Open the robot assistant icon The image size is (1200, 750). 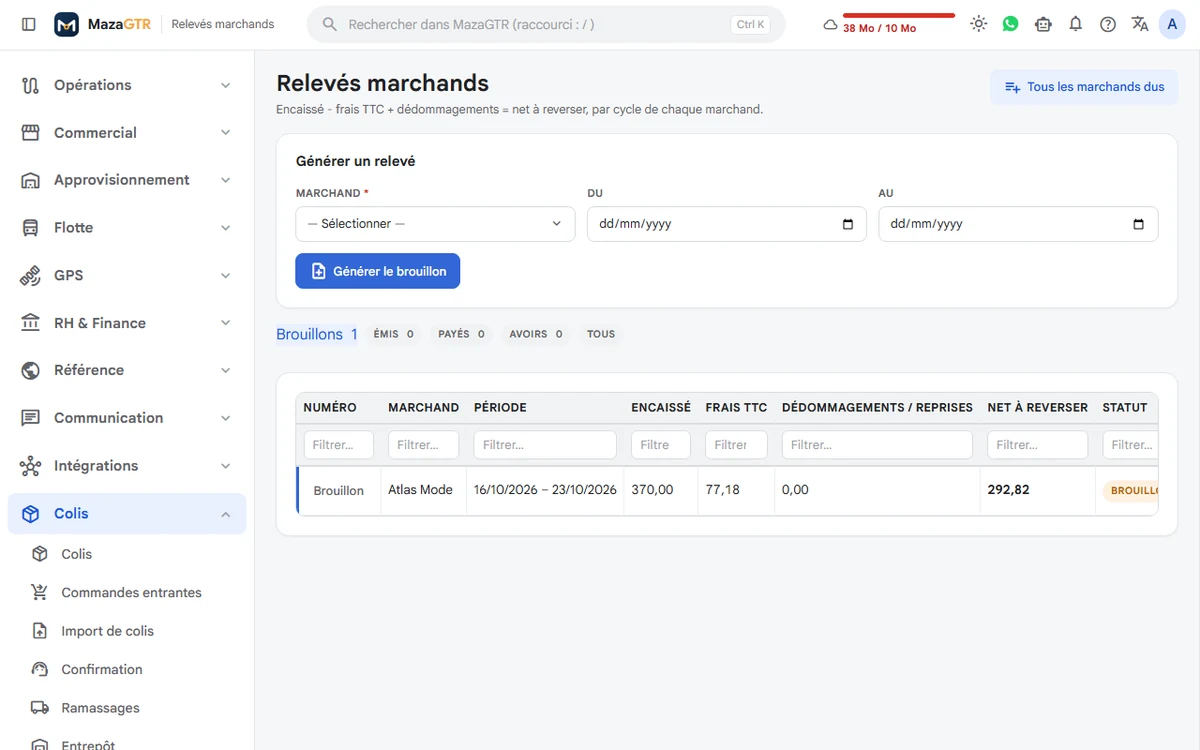1043,24
